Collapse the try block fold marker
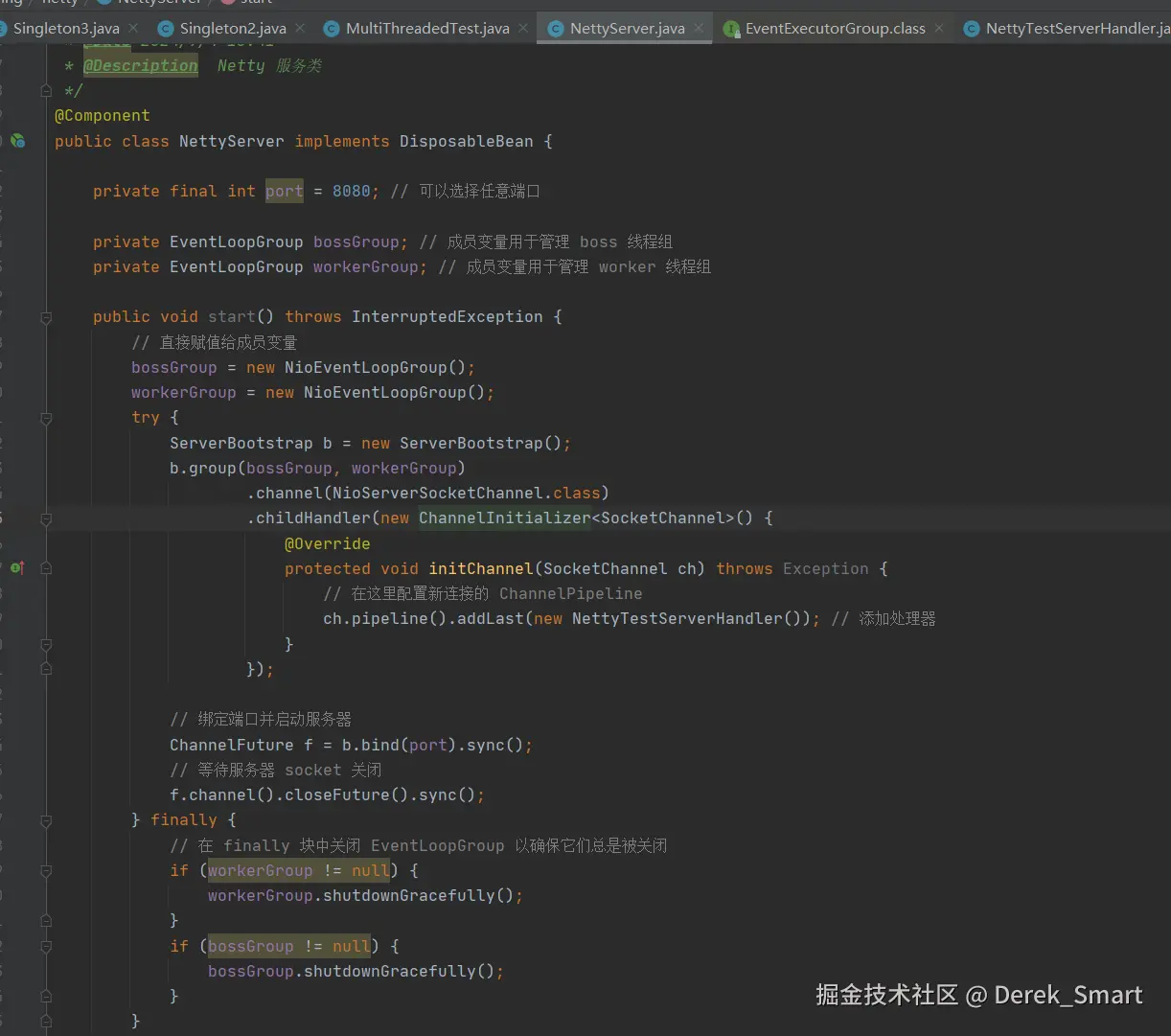The height and width of the screenshot is (1036, 1171). pos(46,419)
